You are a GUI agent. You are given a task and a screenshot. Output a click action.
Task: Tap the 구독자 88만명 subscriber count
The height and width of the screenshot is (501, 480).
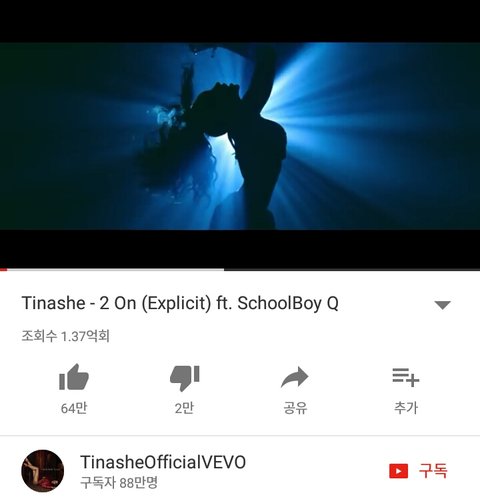pyautogui.click(x=119, y=482)
